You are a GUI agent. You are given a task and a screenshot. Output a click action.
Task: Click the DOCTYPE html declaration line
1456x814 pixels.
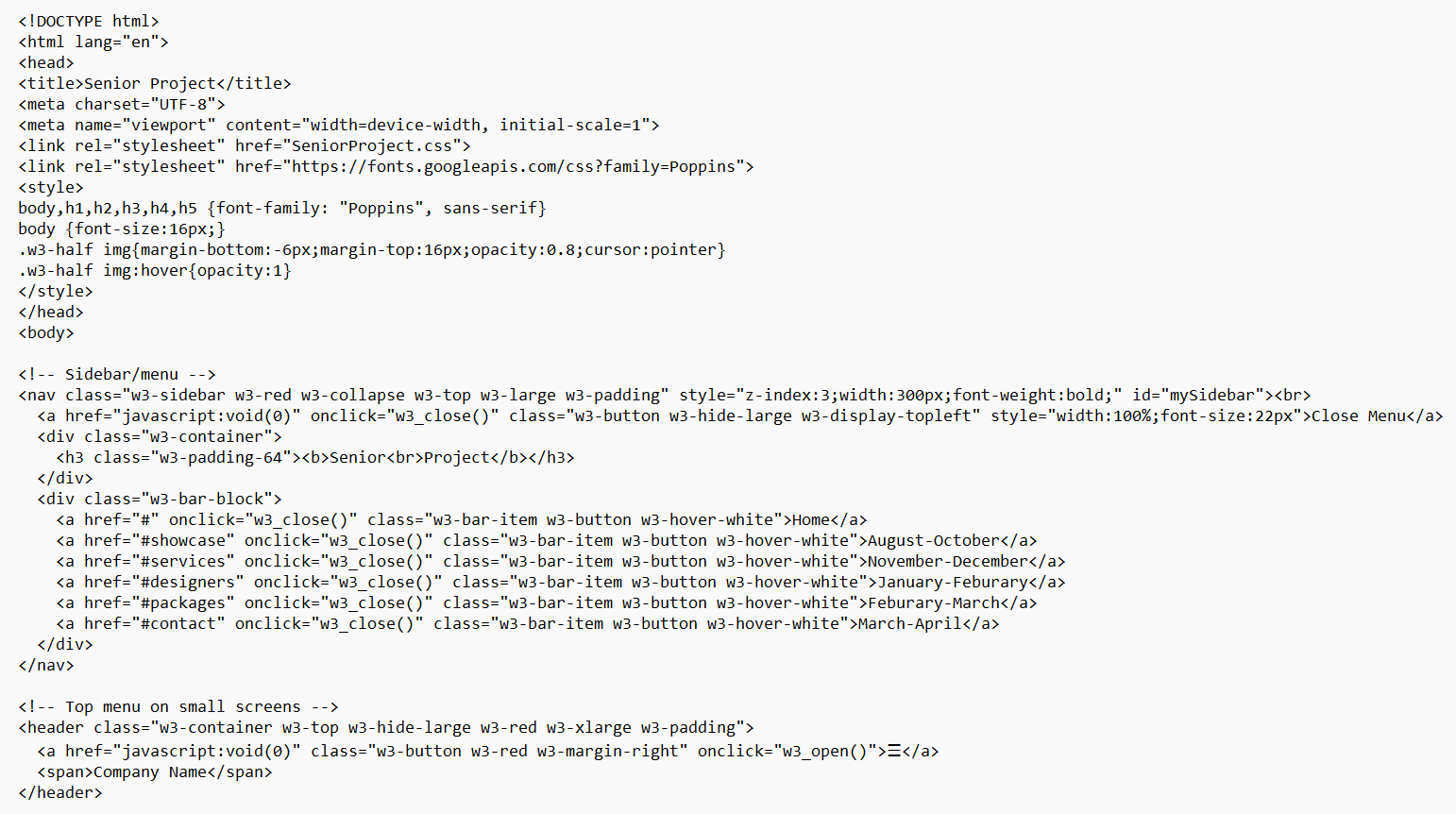(89, 21)
